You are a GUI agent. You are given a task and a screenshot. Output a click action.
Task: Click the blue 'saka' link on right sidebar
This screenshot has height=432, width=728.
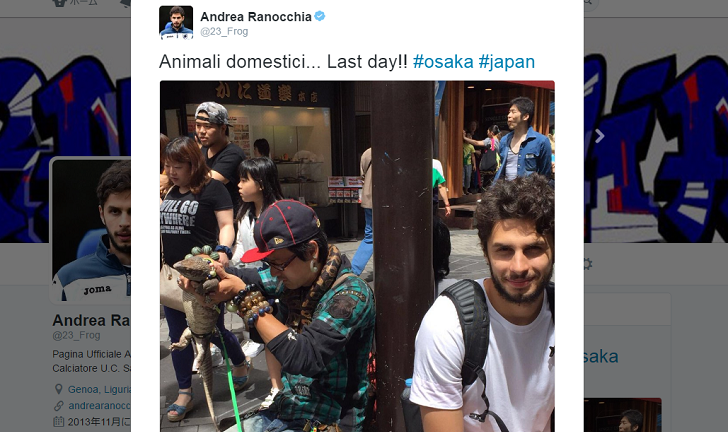[601, 357]
